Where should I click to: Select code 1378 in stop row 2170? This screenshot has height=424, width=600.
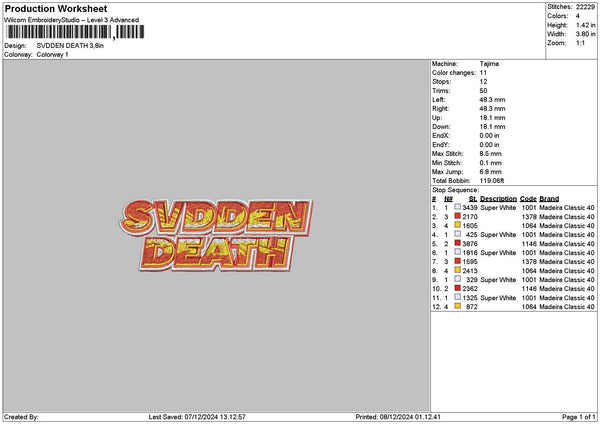tap(529, 217)
